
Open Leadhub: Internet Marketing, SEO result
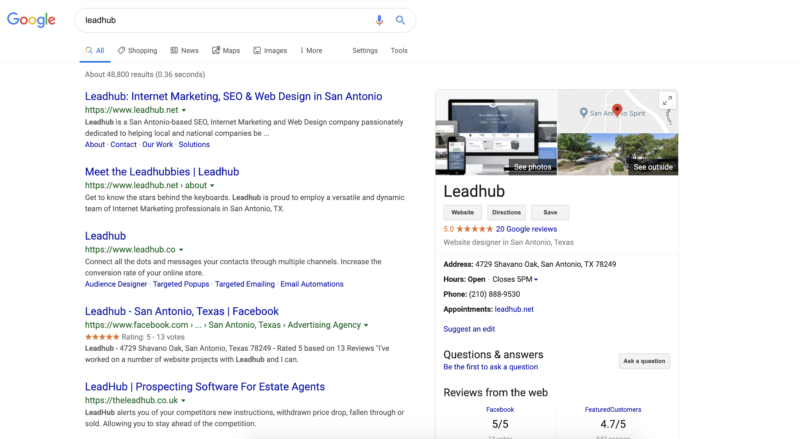[x=233, y=96]
